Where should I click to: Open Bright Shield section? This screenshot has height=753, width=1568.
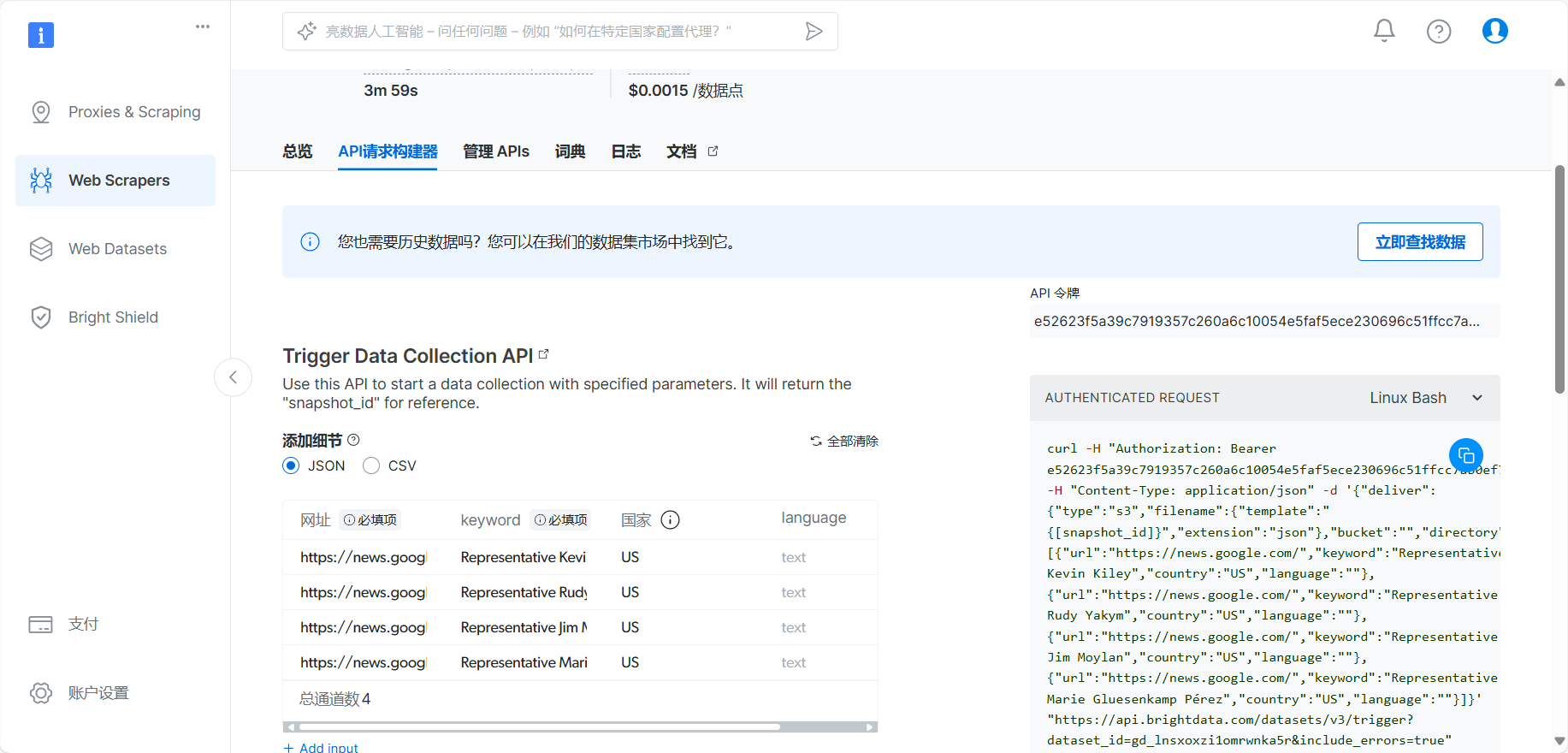pyautogui.click(x=115, y=317)
